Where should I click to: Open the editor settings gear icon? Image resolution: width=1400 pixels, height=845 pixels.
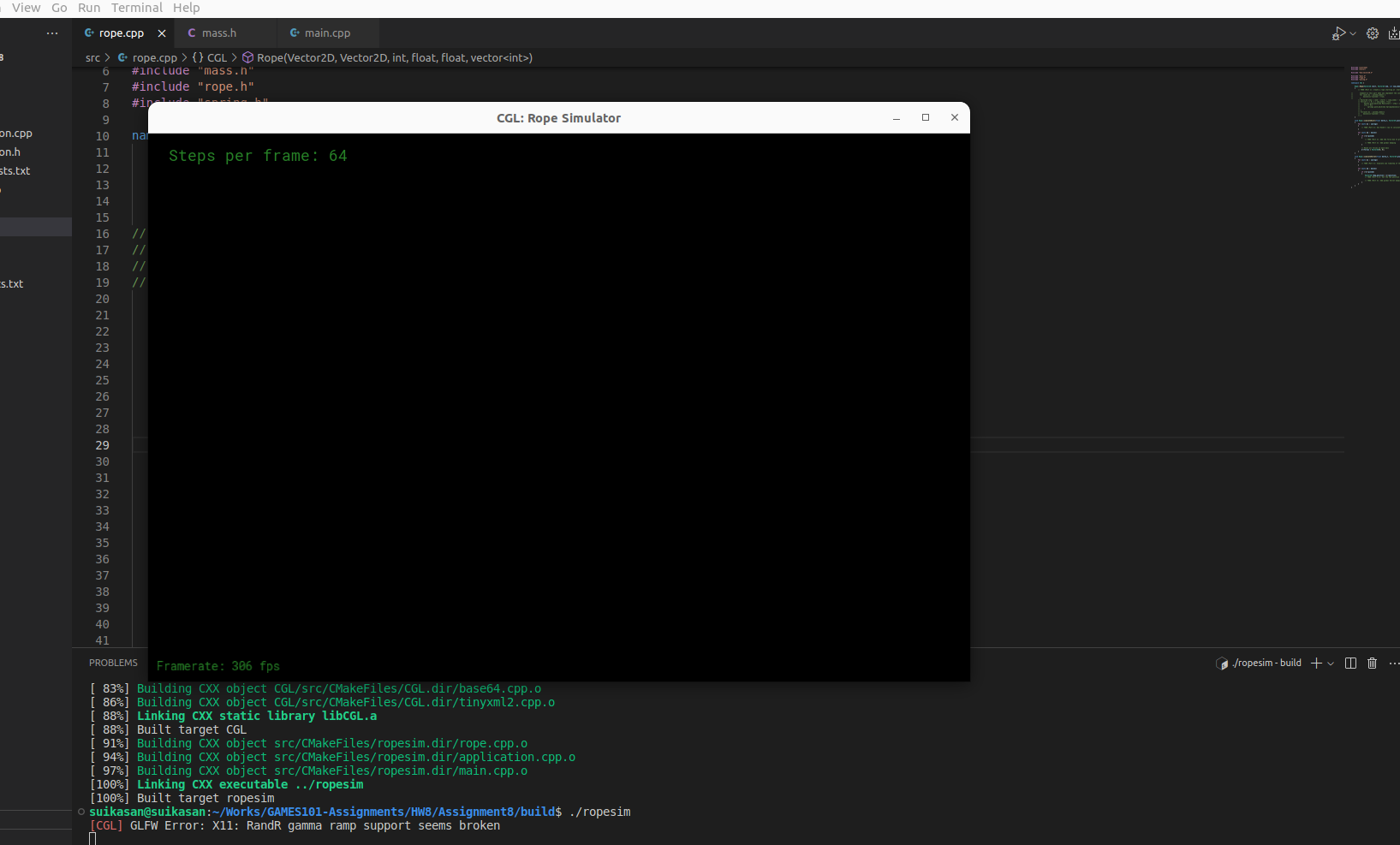1373,33
